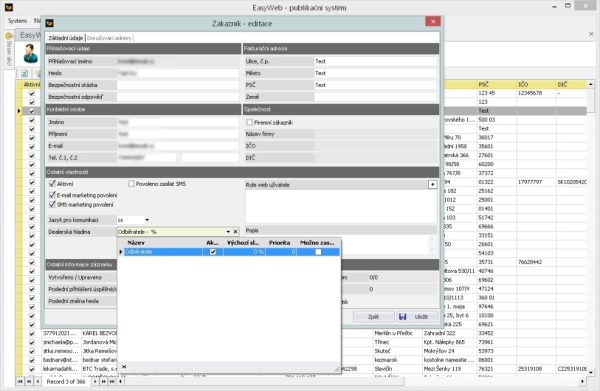
Task: Toggle Povoleno zasílat SMS checkbox
Action: 131,184
